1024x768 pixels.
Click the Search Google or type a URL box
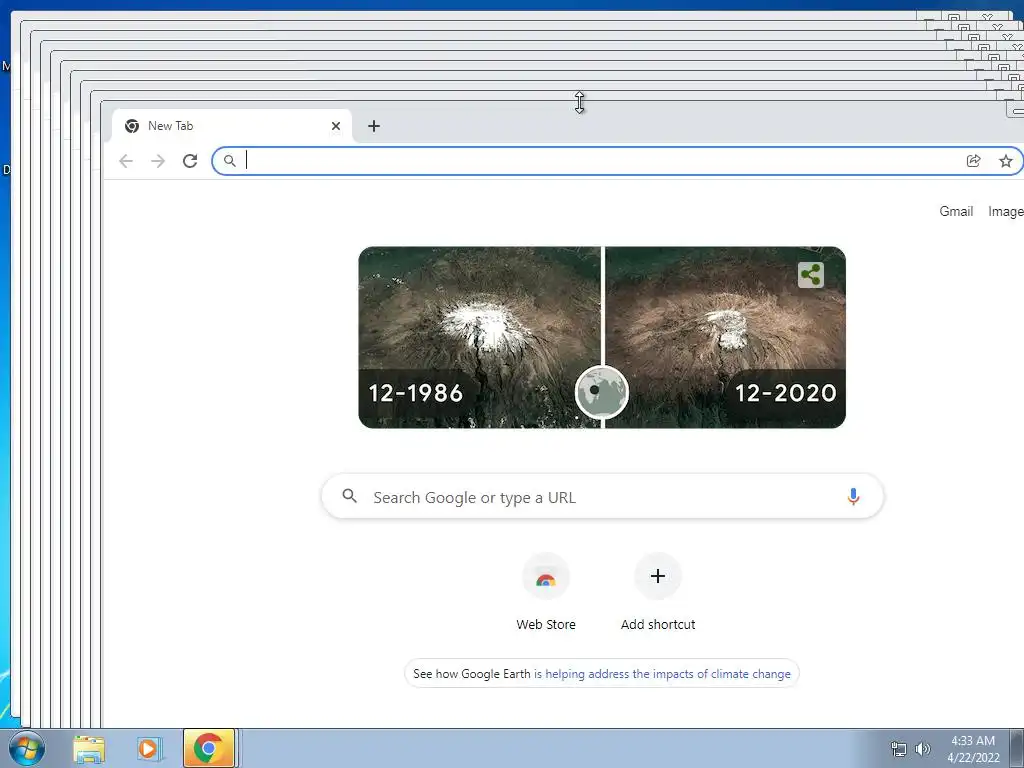coord(602,496)
